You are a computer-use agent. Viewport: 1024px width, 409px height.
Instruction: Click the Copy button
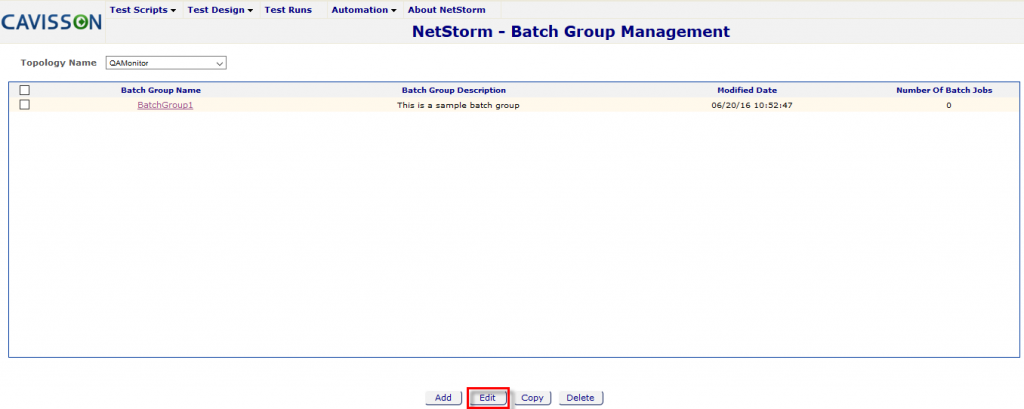(532, 398)
